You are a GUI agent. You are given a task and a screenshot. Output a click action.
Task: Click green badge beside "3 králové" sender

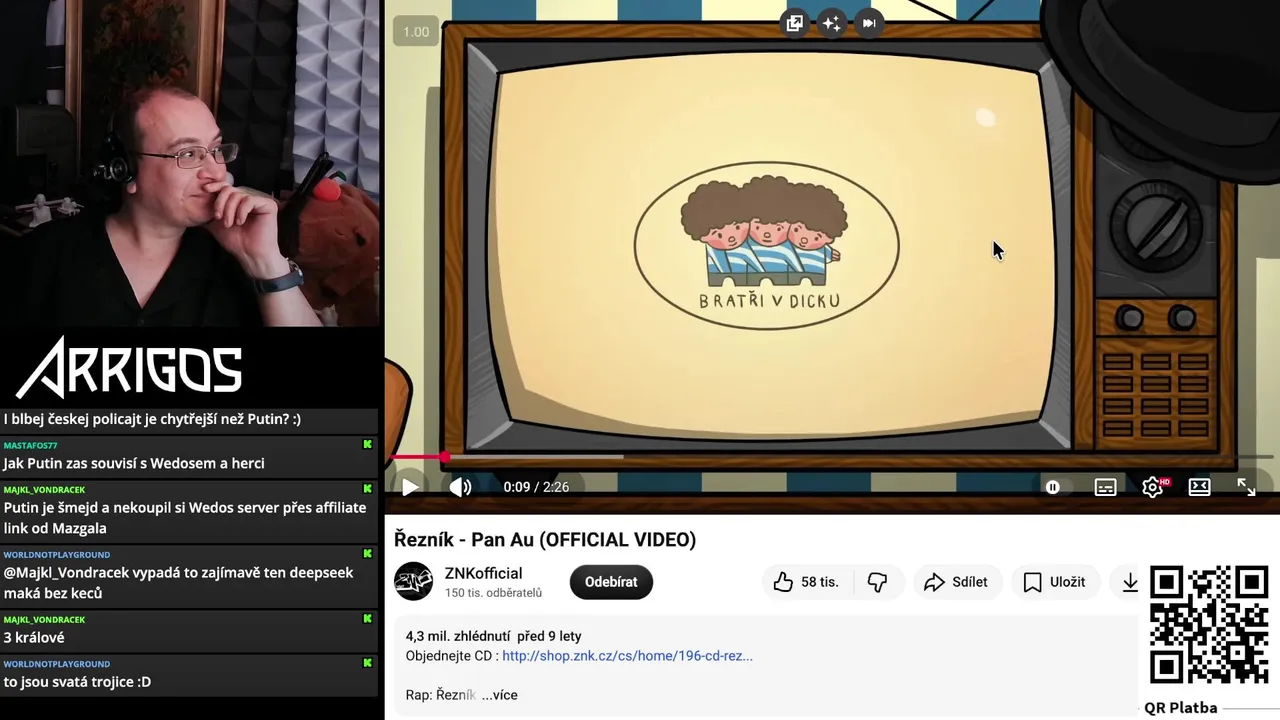[368, 619]
